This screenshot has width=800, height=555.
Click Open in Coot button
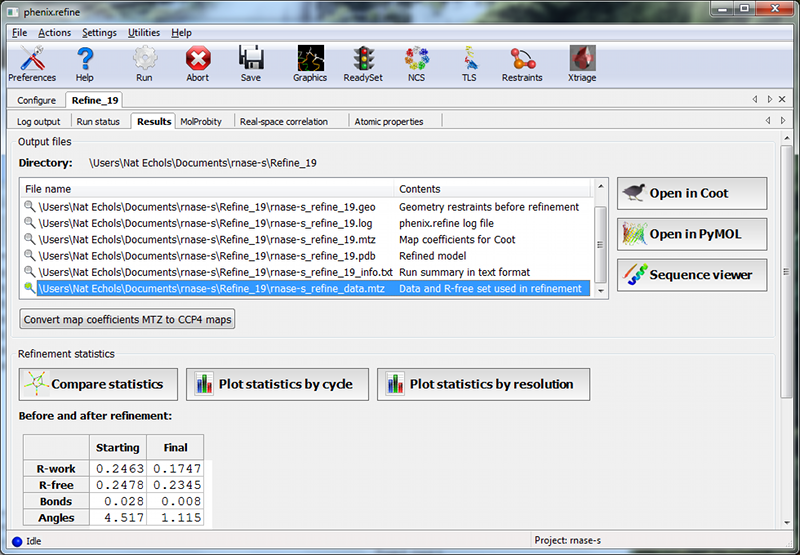point(692,193)
